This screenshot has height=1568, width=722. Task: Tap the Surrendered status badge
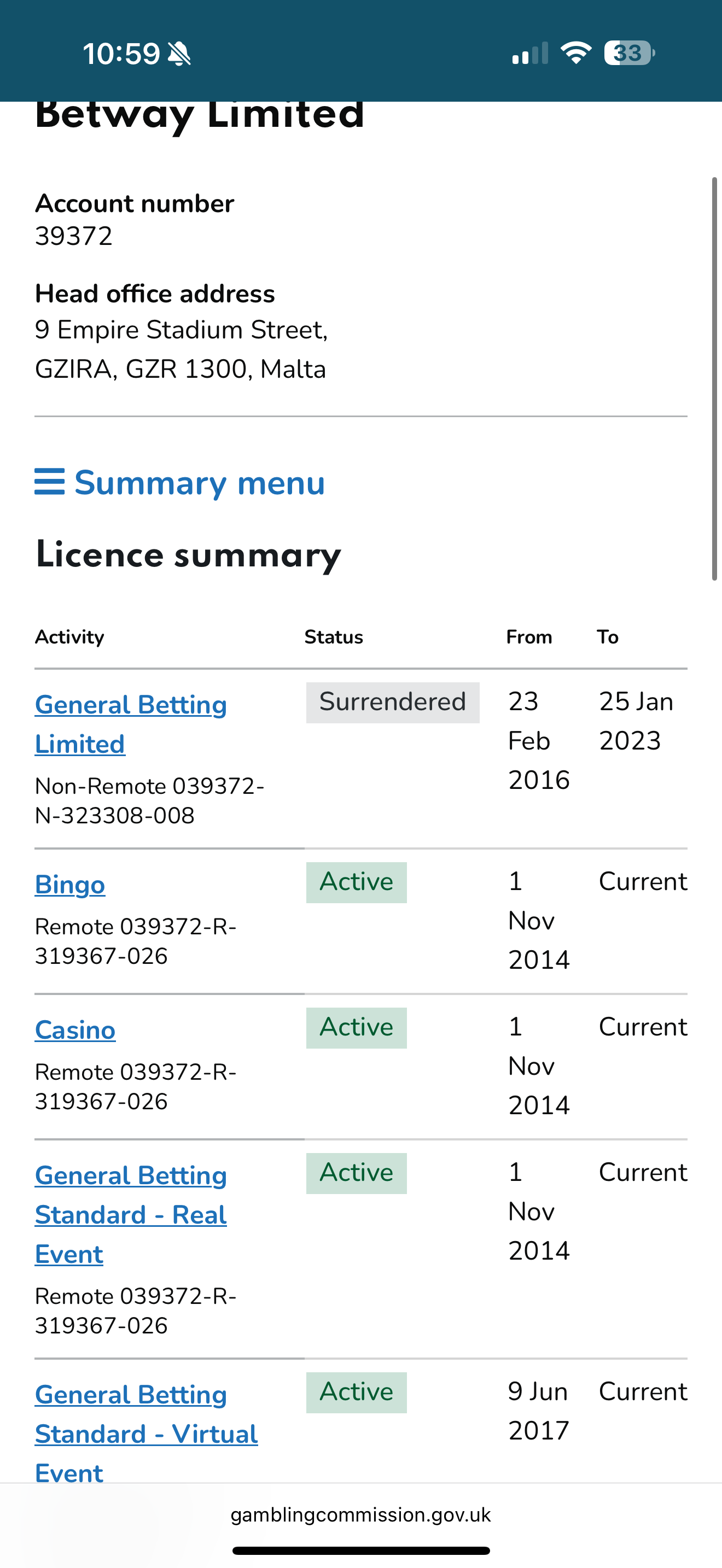point(393,703)
